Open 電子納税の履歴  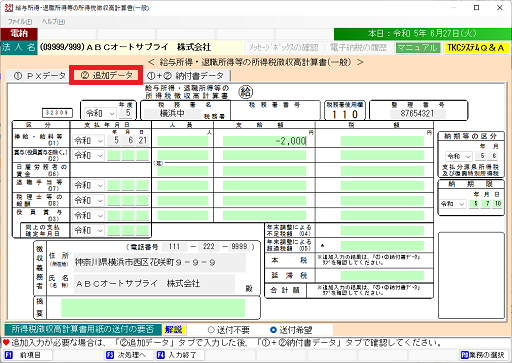[359, 48]
